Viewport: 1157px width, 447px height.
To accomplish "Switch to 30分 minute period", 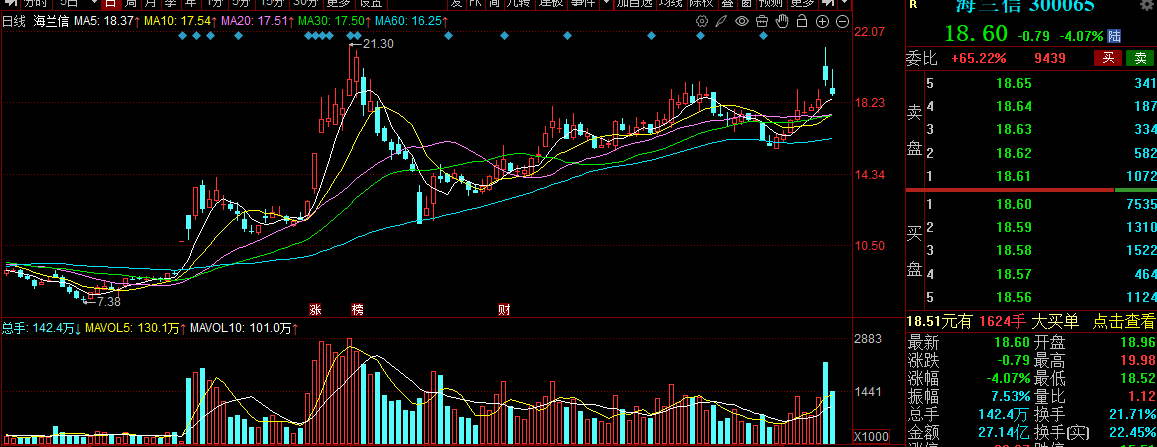I will pos(305,4).
